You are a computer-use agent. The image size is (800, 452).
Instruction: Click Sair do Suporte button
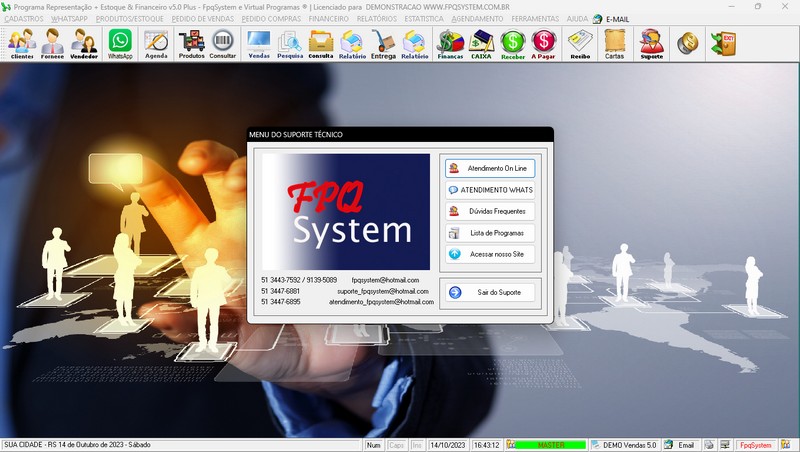490,292
